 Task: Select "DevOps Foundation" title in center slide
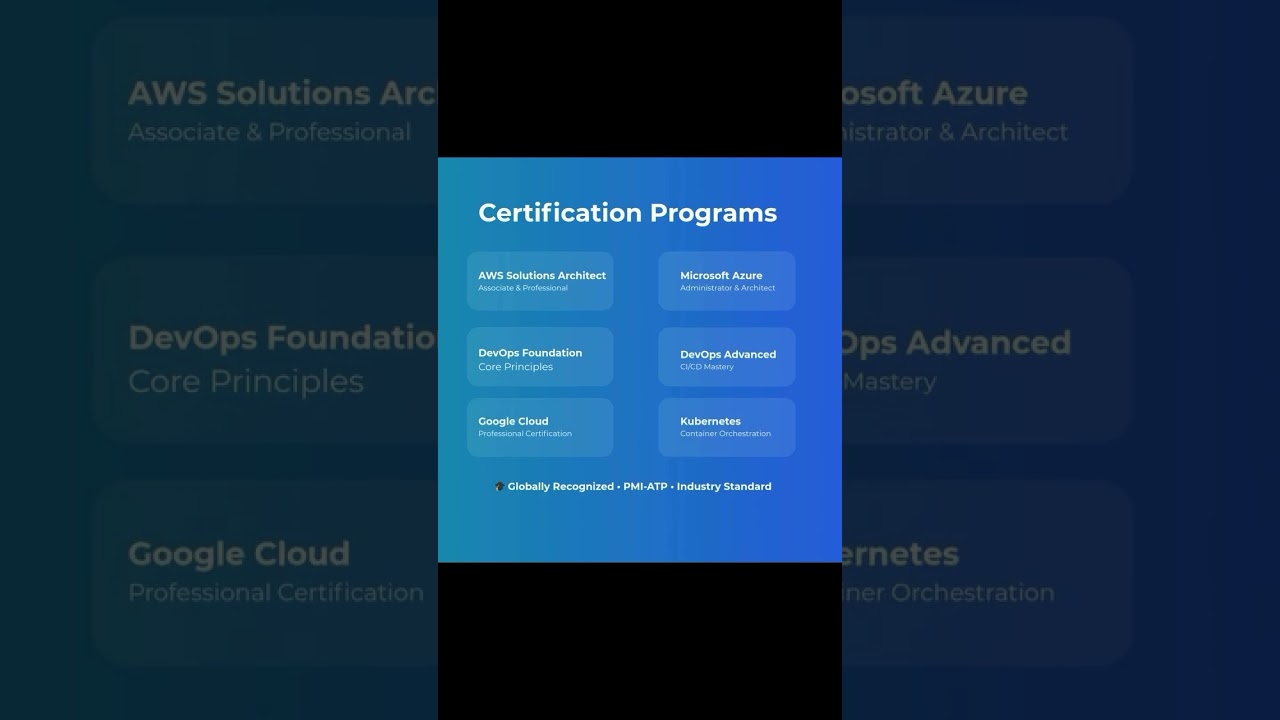530,353
